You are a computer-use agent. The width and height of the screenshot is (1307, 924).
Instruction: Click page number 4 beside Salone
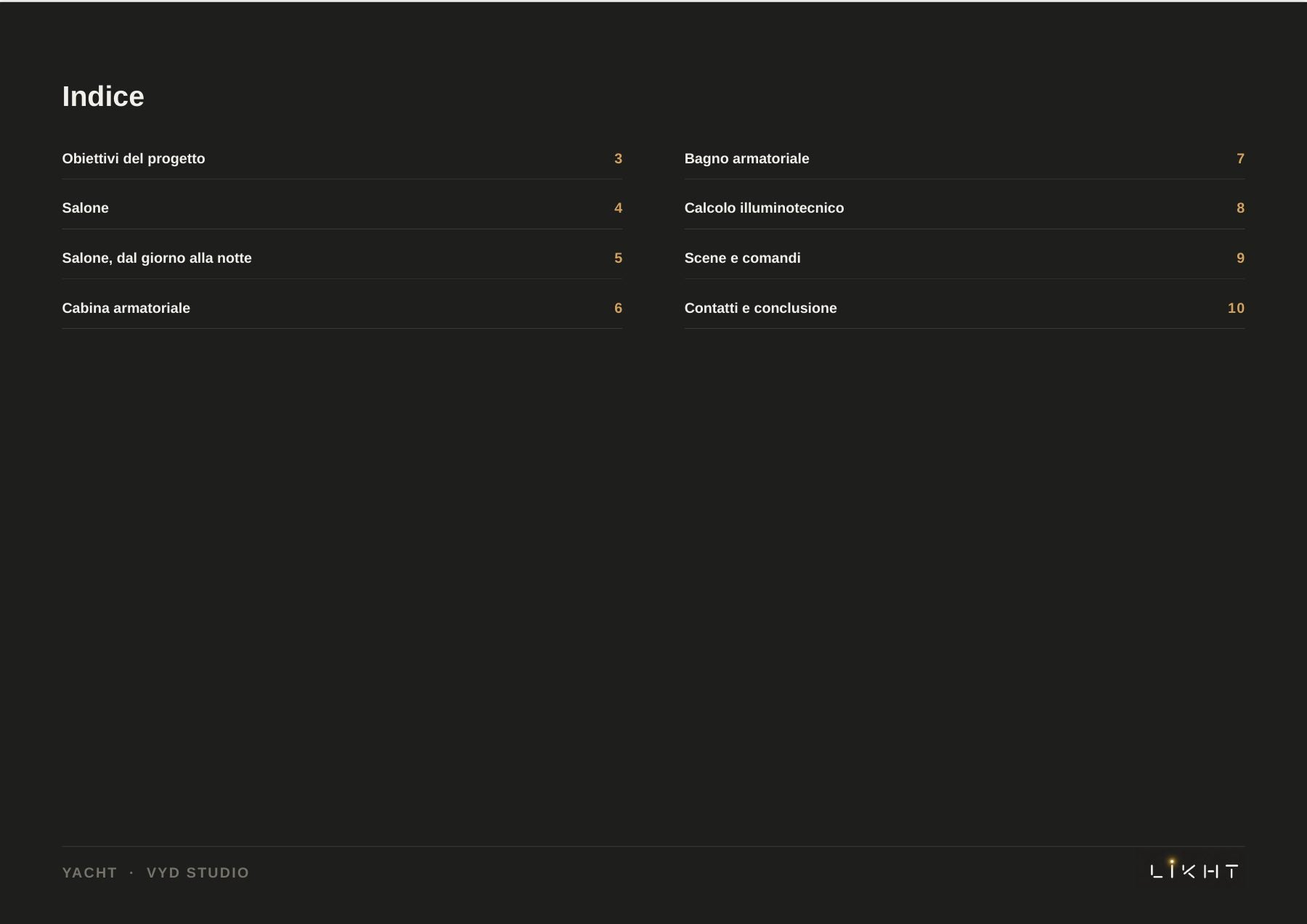coord(618,208)
